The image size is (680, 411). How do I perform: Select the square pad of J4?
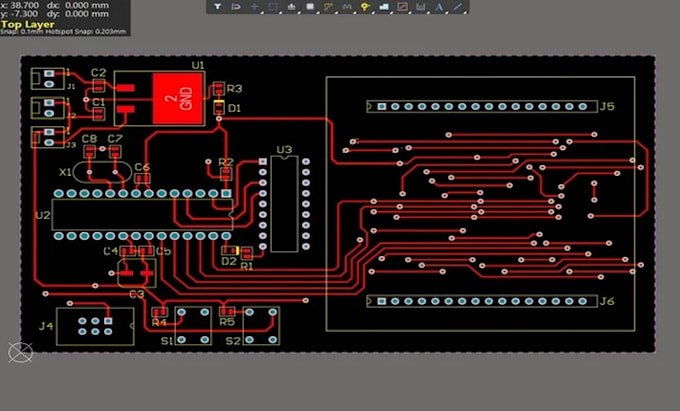(x=108, y=321)
